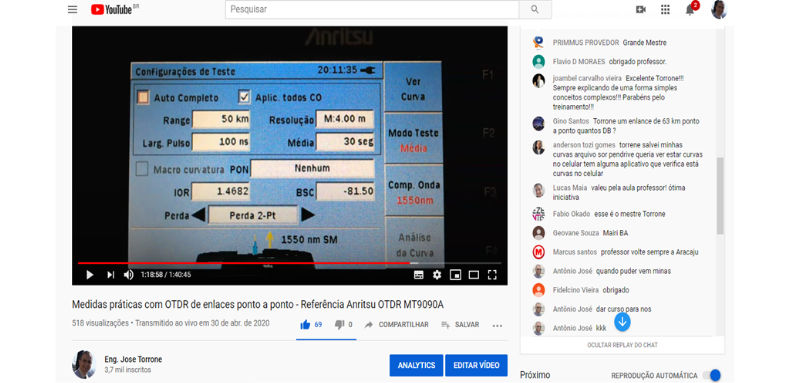Open the YouTube apps grid icon
Image resolution: width=800 pixels, height=383 pixels.
[x=665, y=9]
